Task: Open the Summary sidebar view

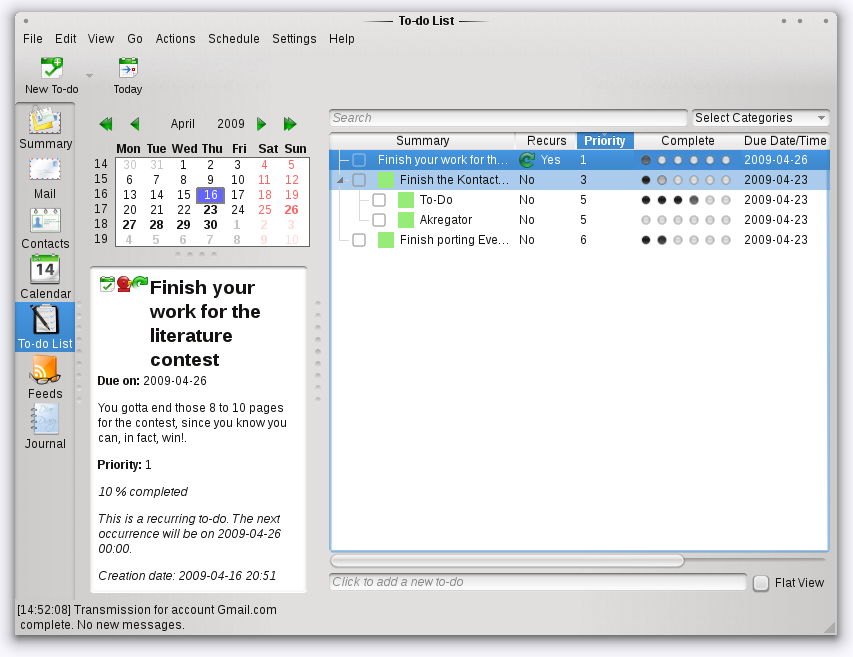Action: (x=45, y=128)
